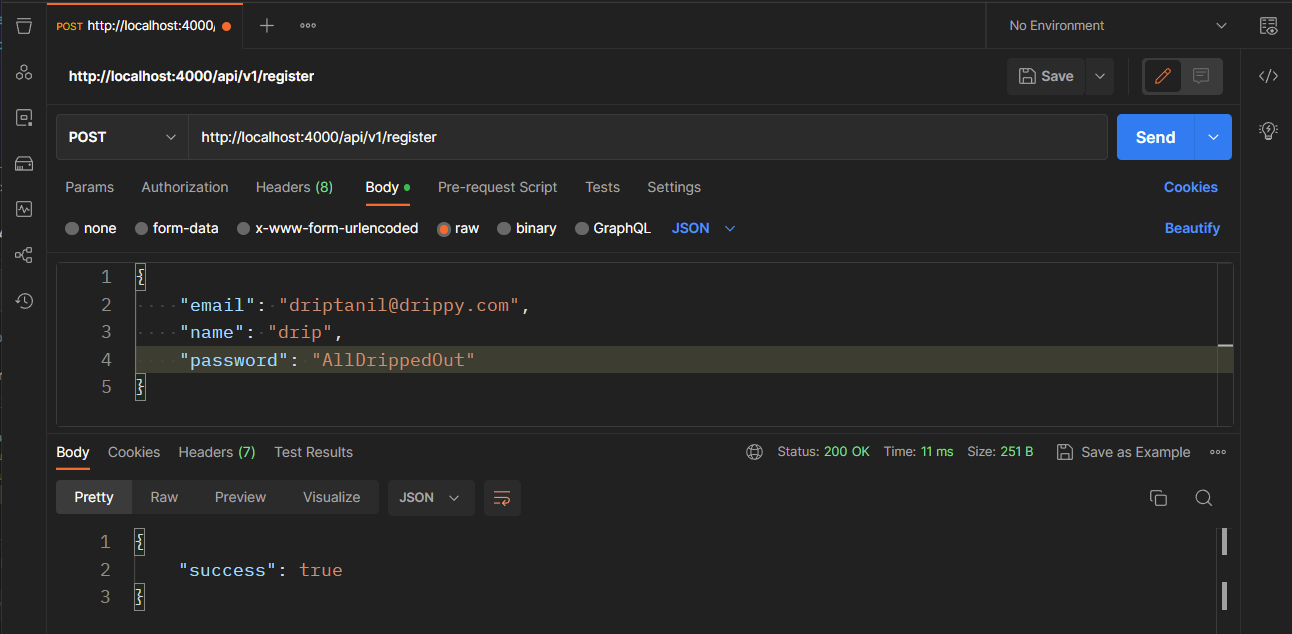Select the form-data body type
Image resolution: width=1292 pixels, height=634 pixels.
pyautogui.click(x=142, y=228)
